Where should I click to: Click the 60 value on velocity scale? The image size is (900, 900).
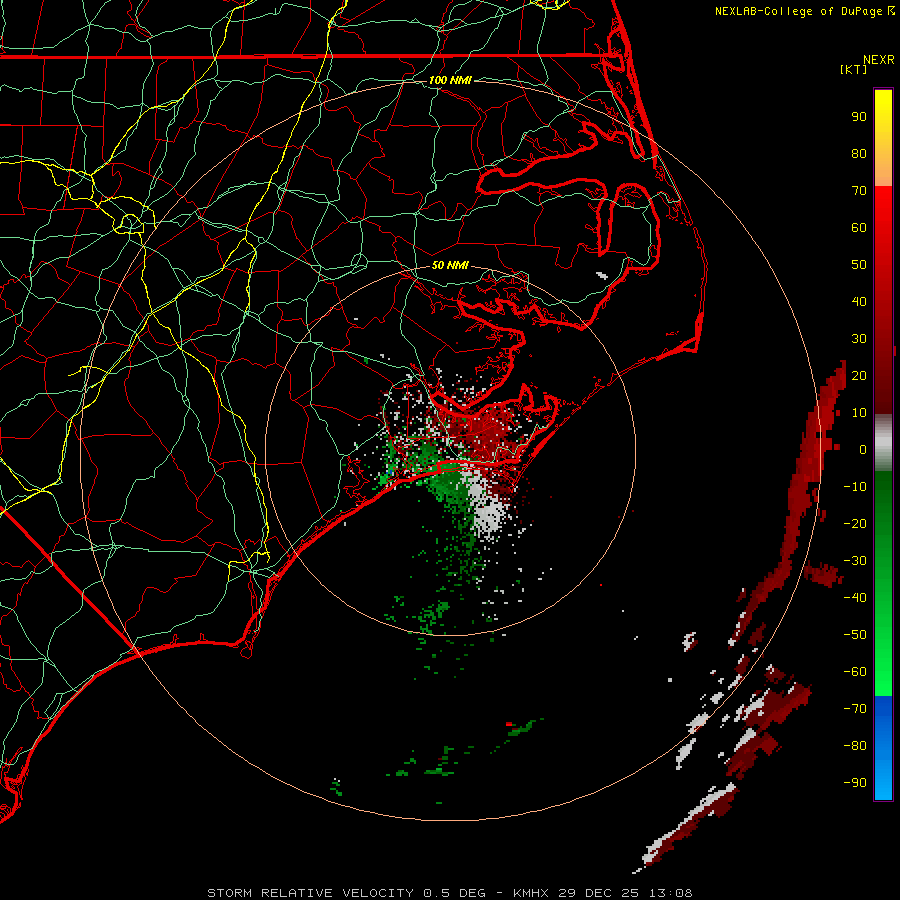[859, 228]
